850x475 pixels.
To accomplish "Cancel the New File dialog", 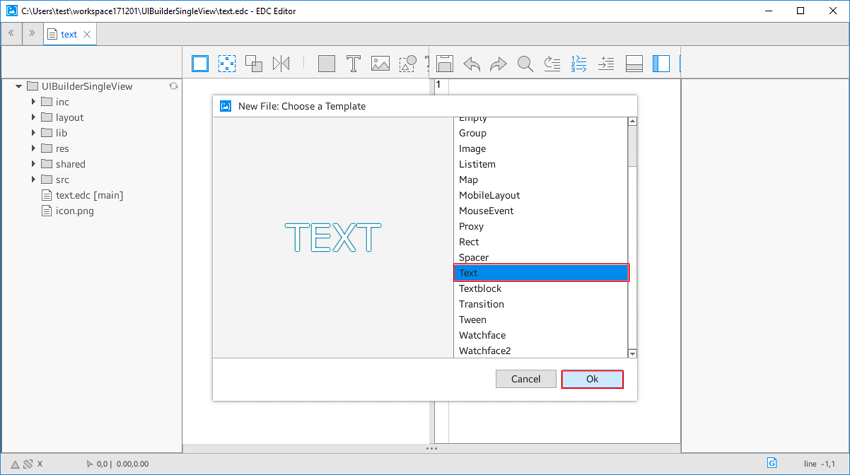I will click(525, 379).
